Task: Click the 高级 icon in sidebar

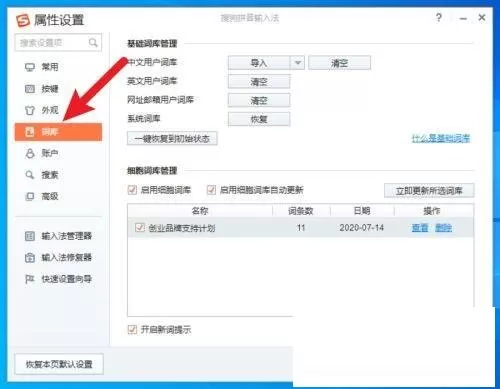Action: coord(30,196)
